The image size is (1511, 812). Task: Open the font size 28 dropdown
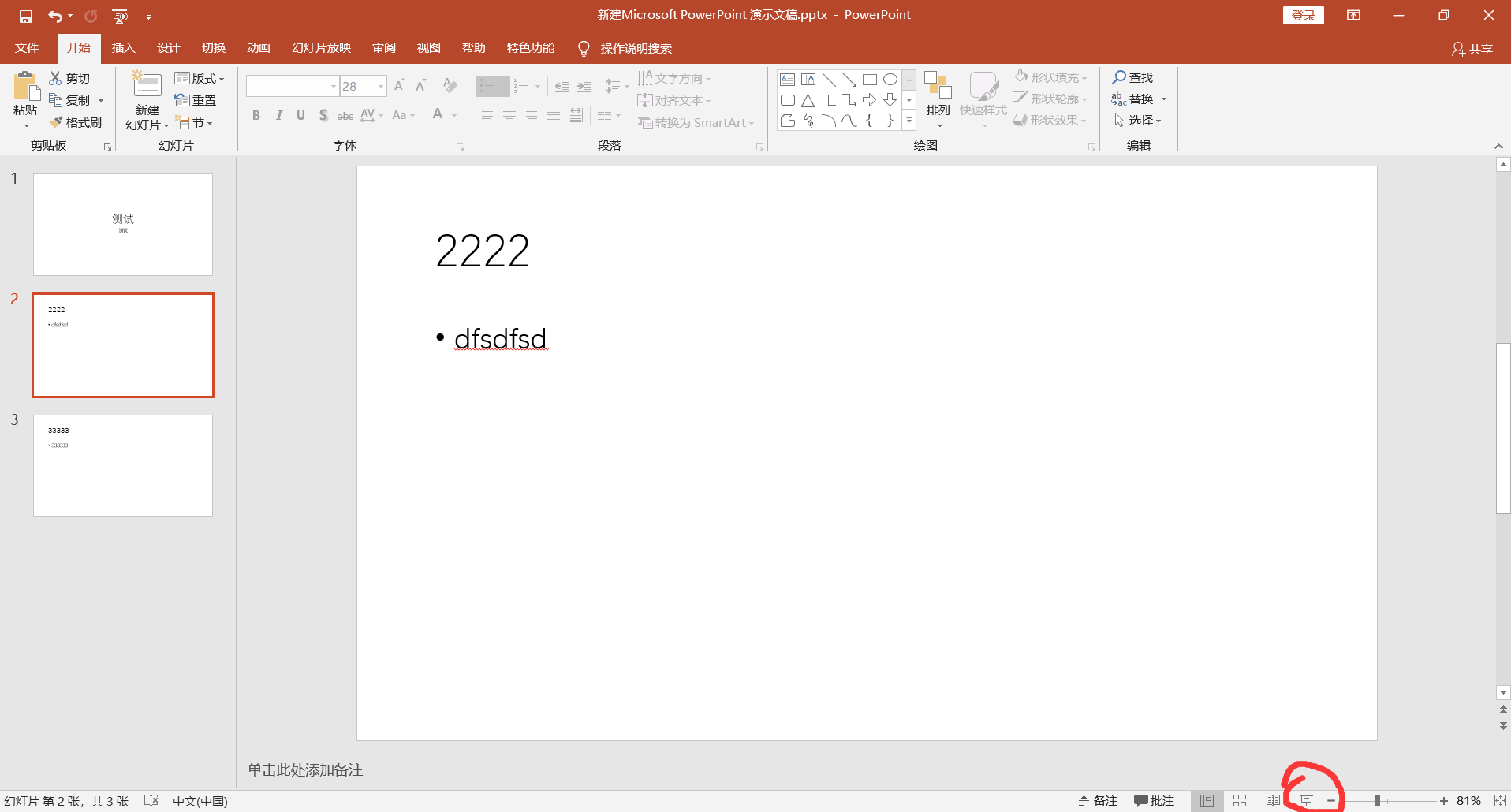(381, 86)
